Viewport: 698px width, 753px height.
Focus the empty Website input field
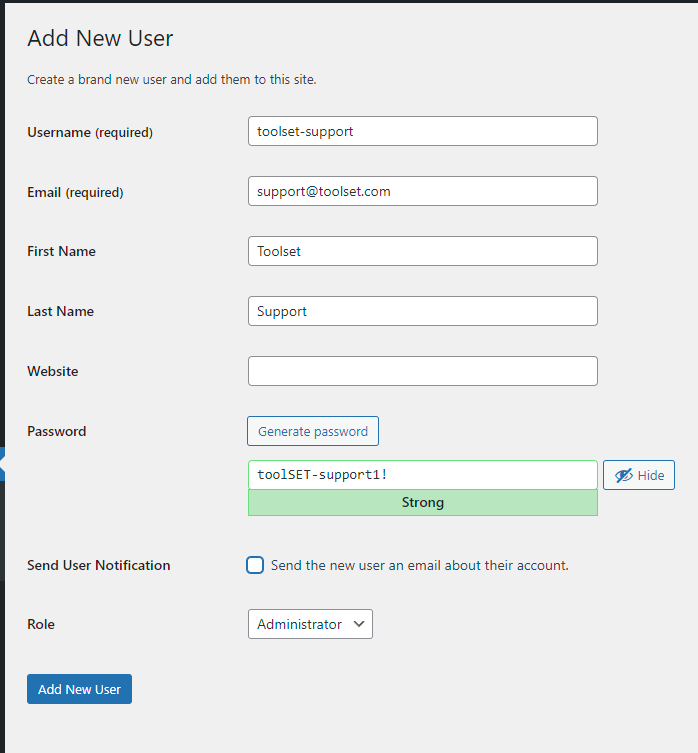point(423,371)
